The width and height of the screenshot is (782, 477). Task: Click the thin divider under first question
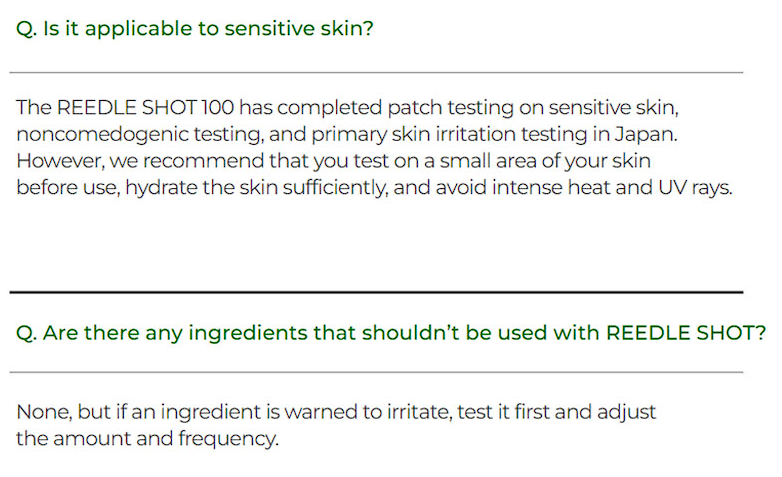click(376, 73)
